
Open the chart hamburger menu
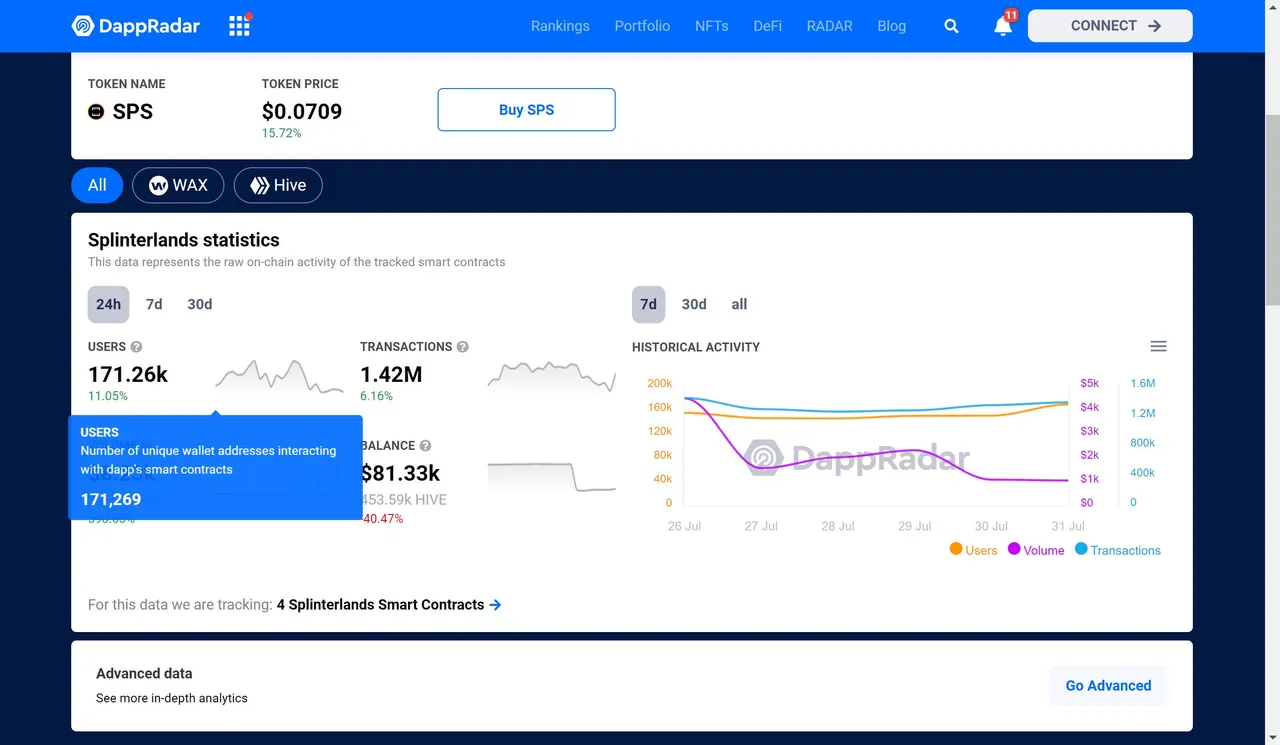pos(1158,347)
